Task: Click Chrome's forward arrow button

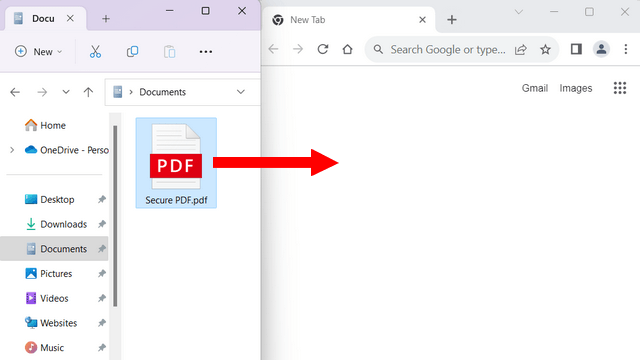Action: point(298,49)
